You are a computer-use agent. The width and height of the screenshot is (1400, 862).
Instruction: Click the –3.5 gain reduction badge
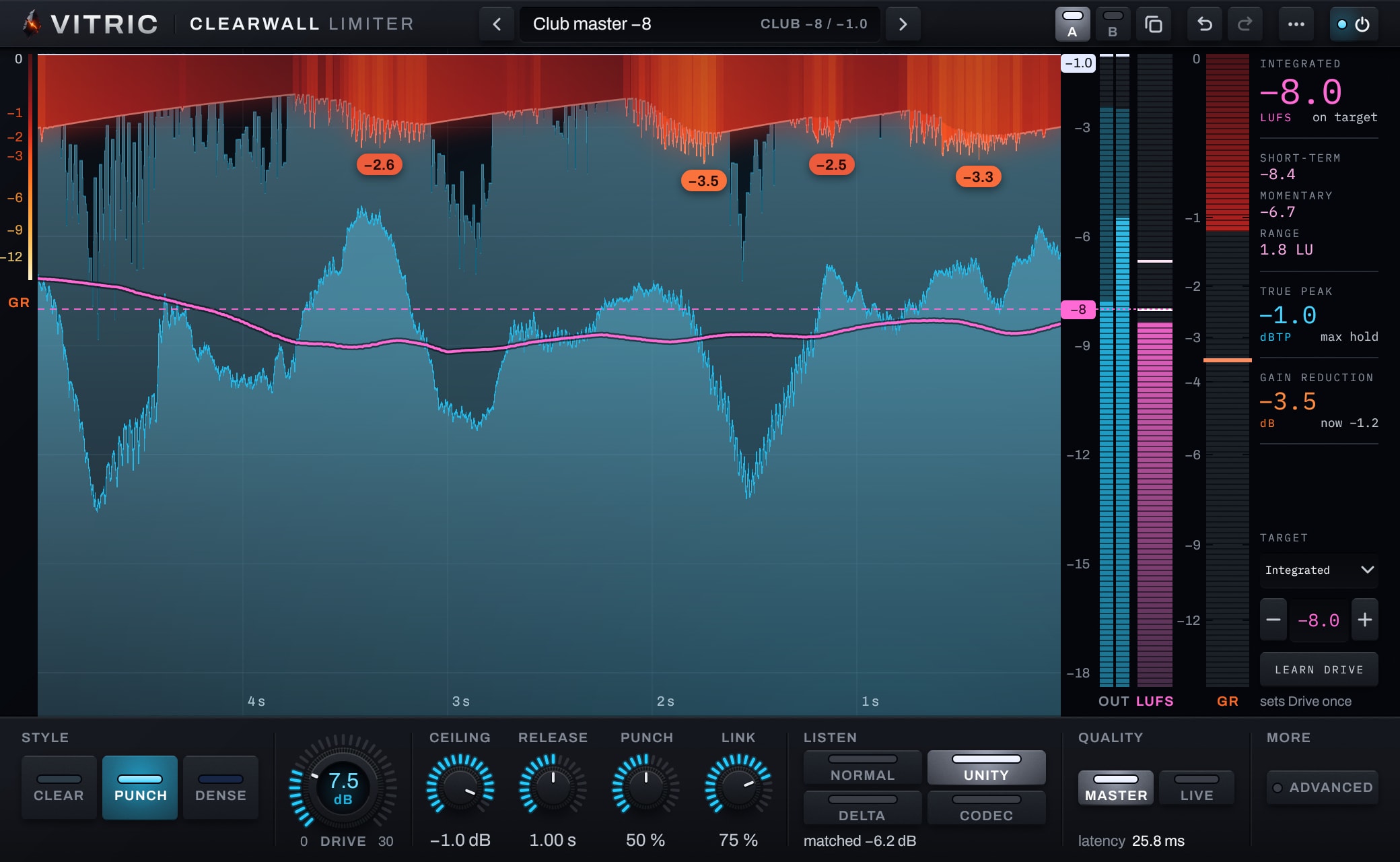pyautogui.click(x=704, y=180)
